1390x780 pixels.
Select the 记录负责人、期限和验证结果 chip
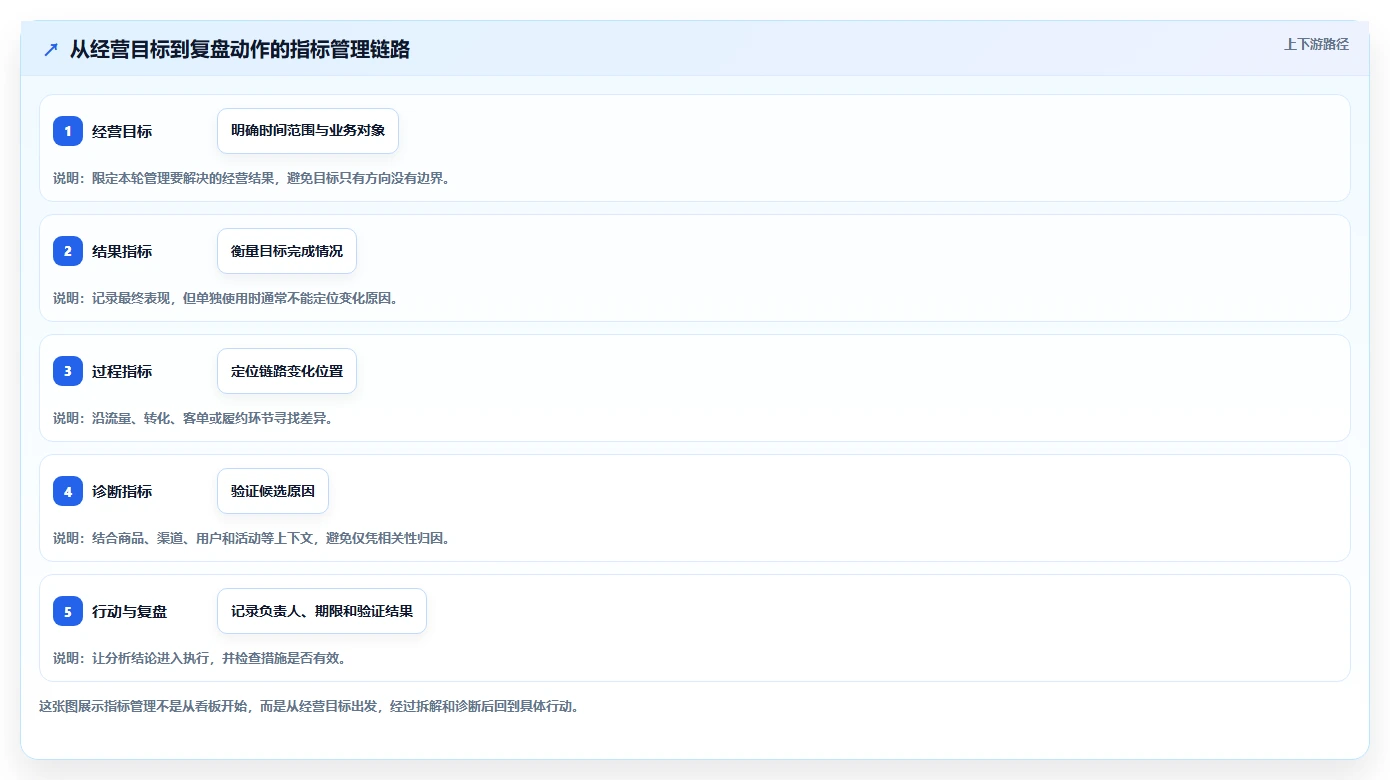point(322,611)
